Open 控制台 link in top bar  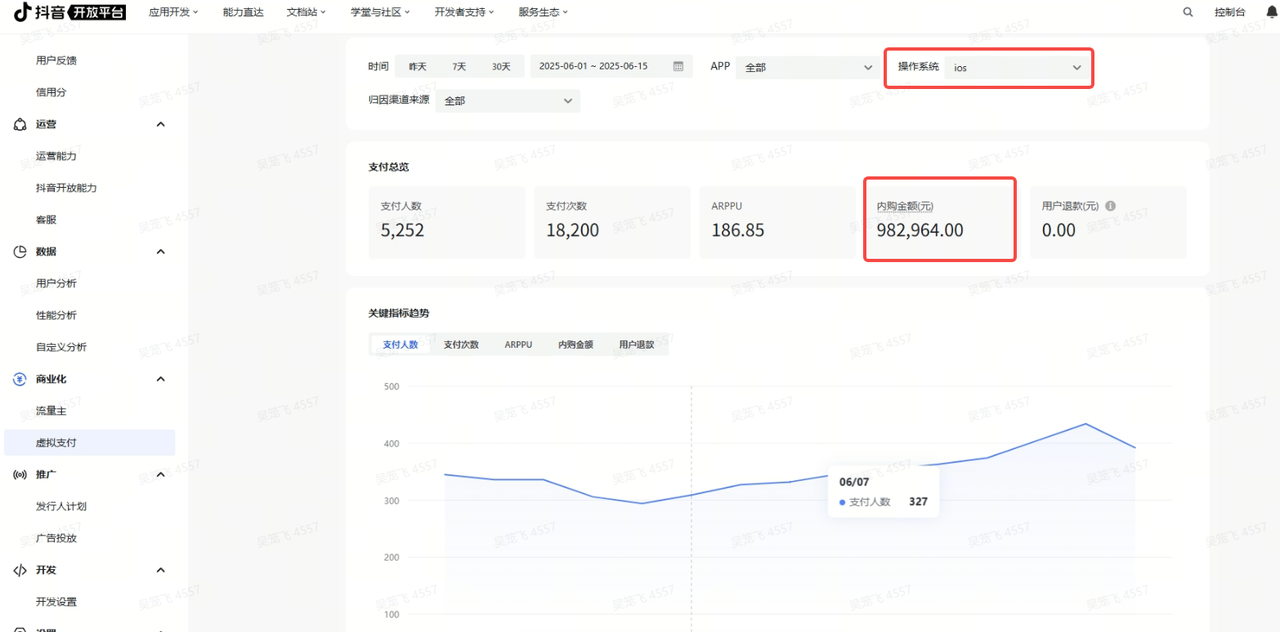(1229, 12)
